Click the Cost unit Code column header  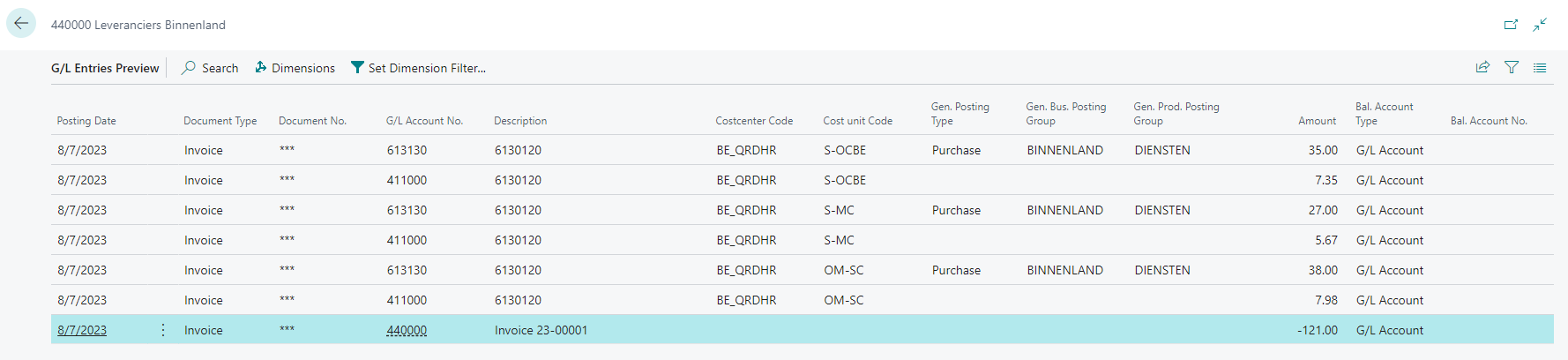(858, 121)
